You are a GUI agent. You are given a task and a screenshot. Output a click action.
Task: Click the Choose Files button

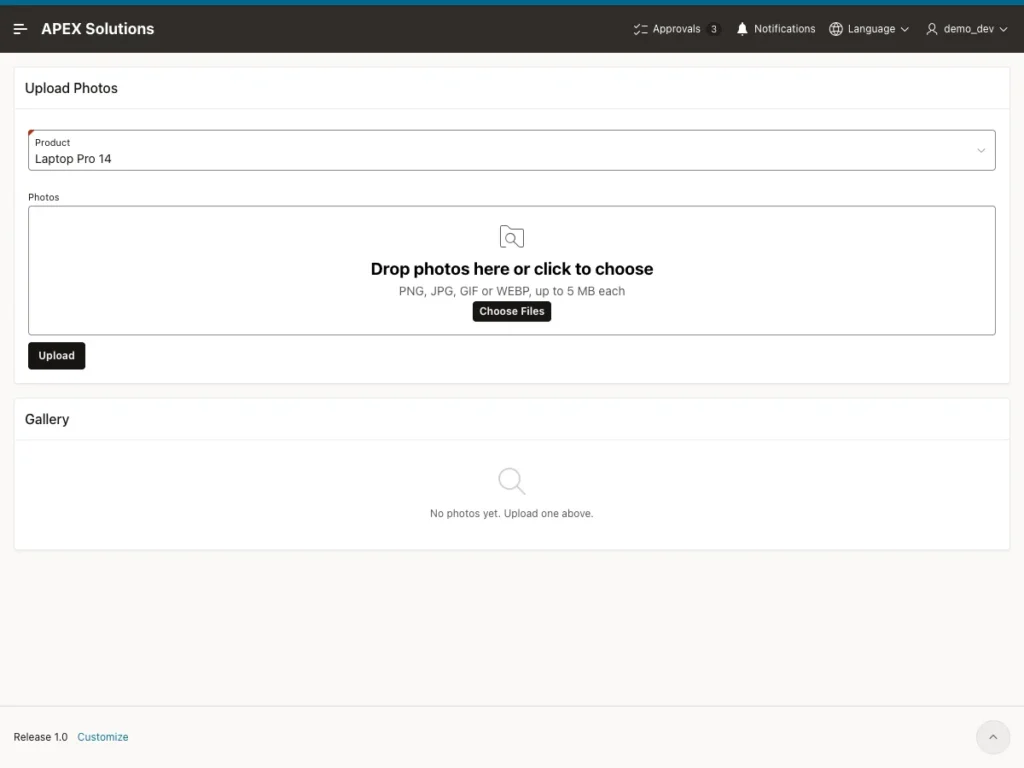(x=512, y=312)
